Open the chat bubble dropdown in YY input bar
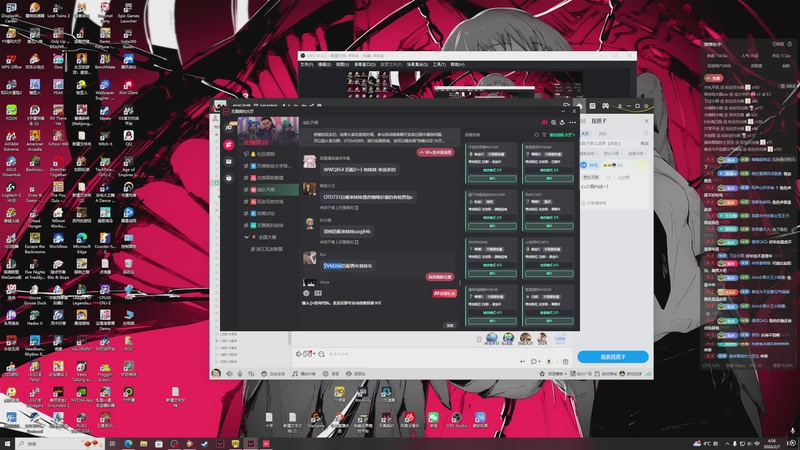Viewport: 800px width, 450px height. (534, 361)
